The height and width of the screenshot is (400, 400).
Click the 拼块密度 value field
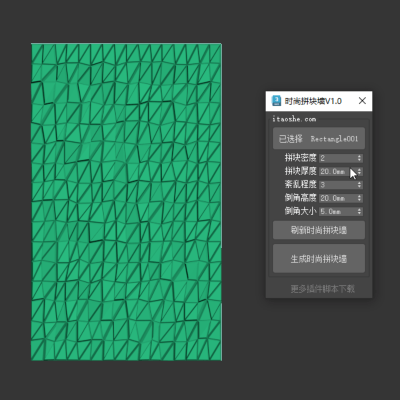(x=337, y=158)
